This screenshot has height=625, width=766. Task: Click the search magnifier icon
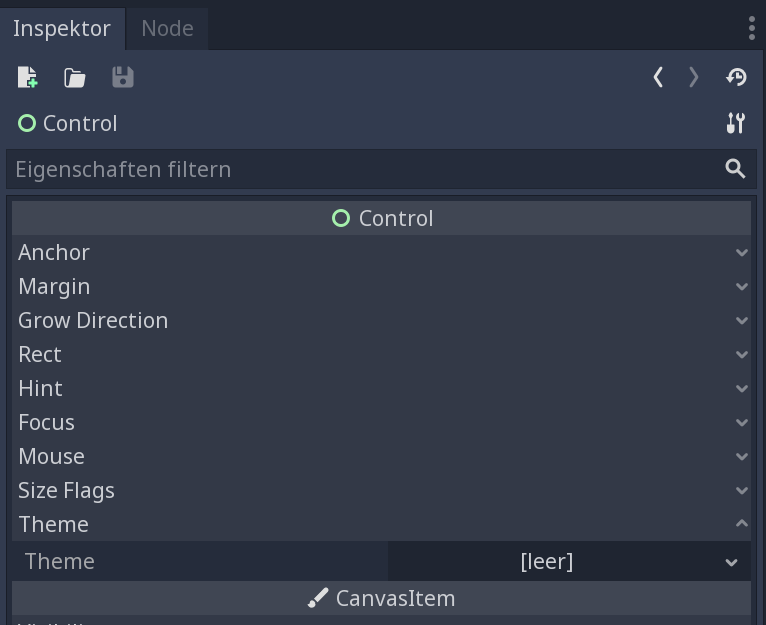tap(735, 169)
